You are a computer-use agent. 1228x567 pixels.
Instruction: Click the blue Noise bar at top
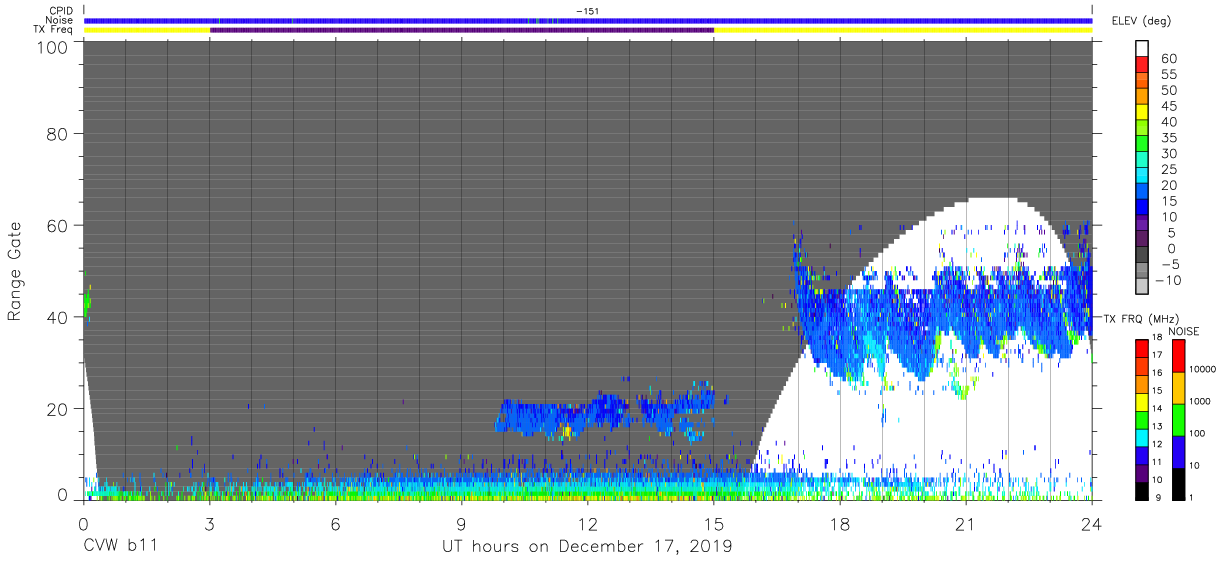(x=588, y=20)
